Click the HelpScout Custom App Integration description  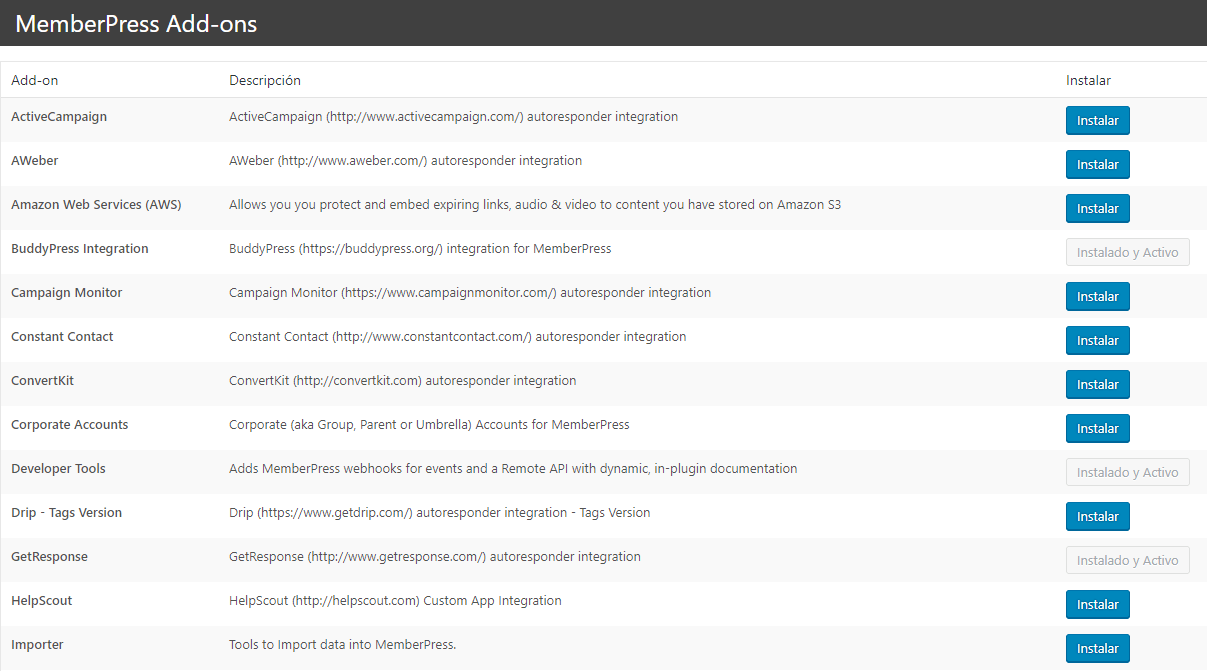tap(395, 601)
